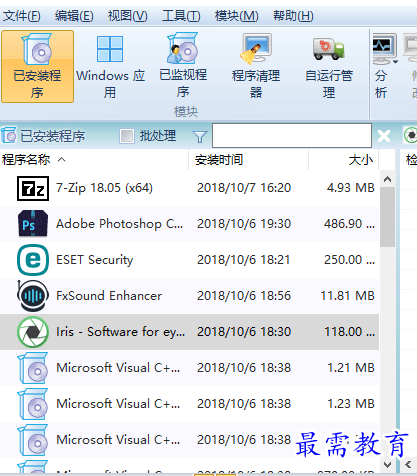Open the Windows 应用 module

[110, 66]
